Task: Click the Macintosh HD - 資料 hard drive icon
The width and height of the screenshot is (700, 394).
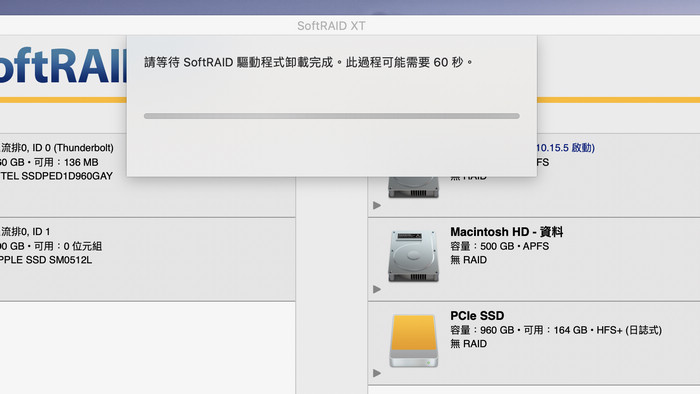Action: (413, 256)
